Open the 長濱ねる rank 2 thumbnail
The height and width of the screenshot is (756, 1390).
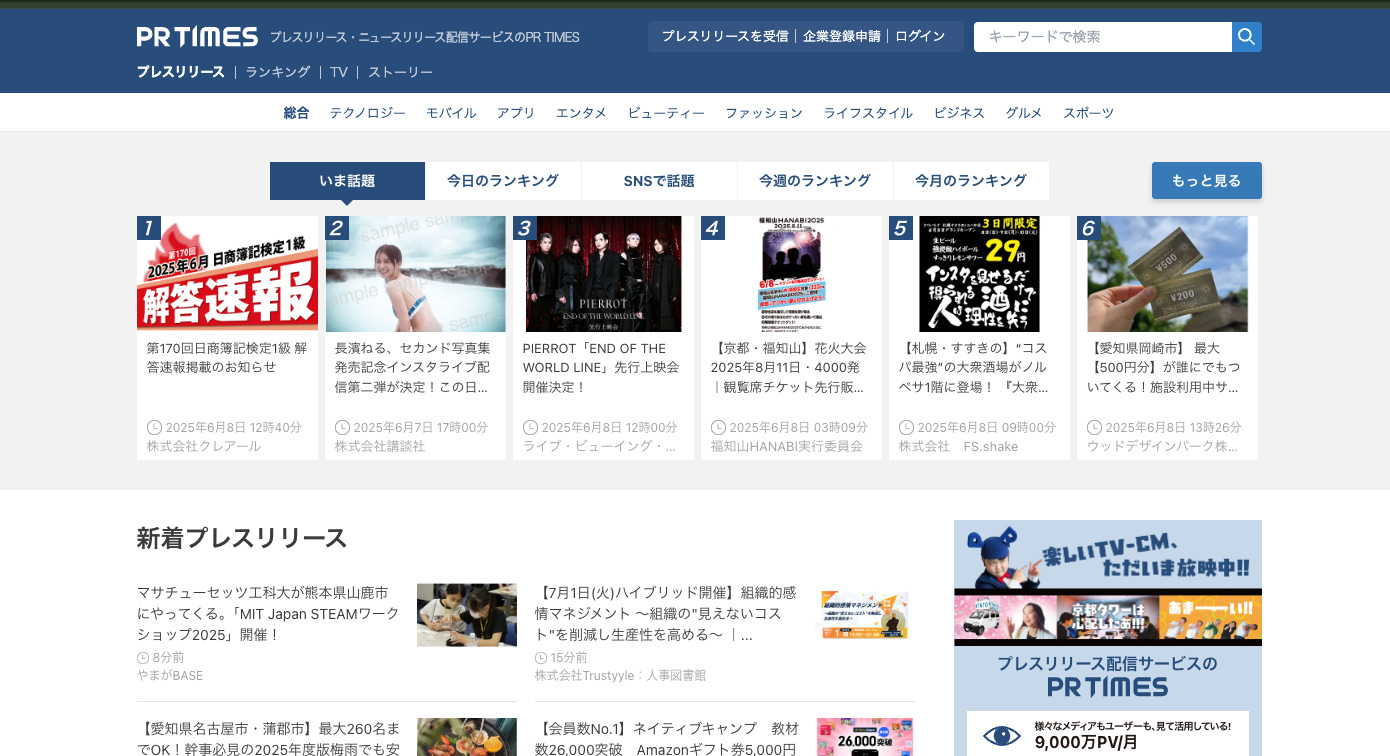tap(415, 274)
